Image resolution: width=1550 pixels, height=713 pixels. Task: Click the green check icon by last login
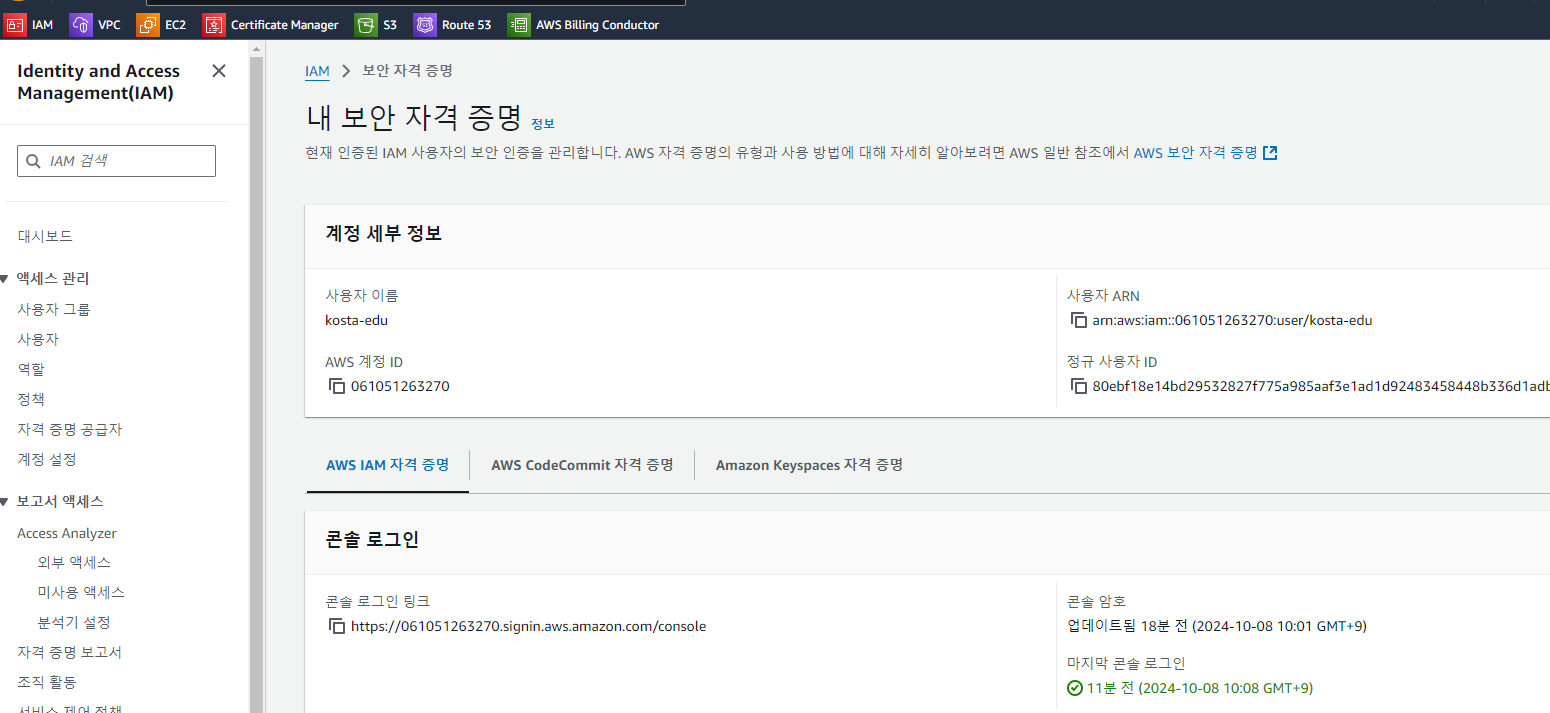(x=1075, y=688)
